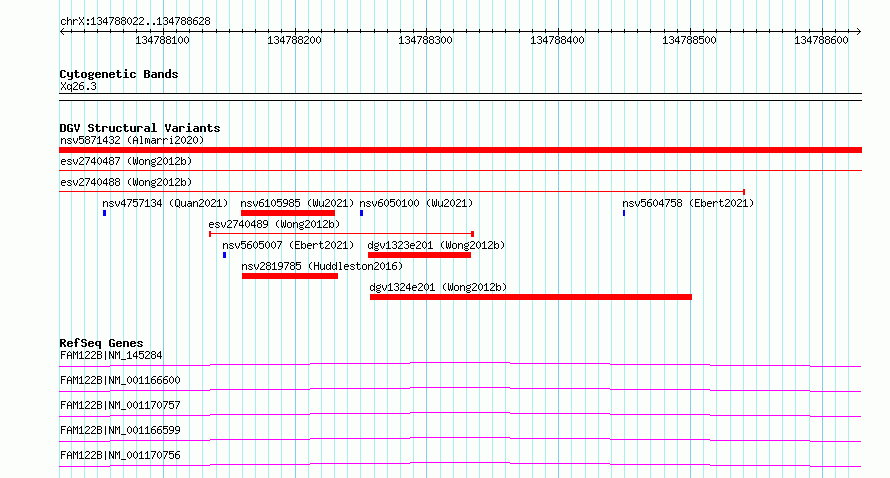Open nsv6050100 (Wu2021) label
This screenshot has height=478, width=890.
click(416, 203)
